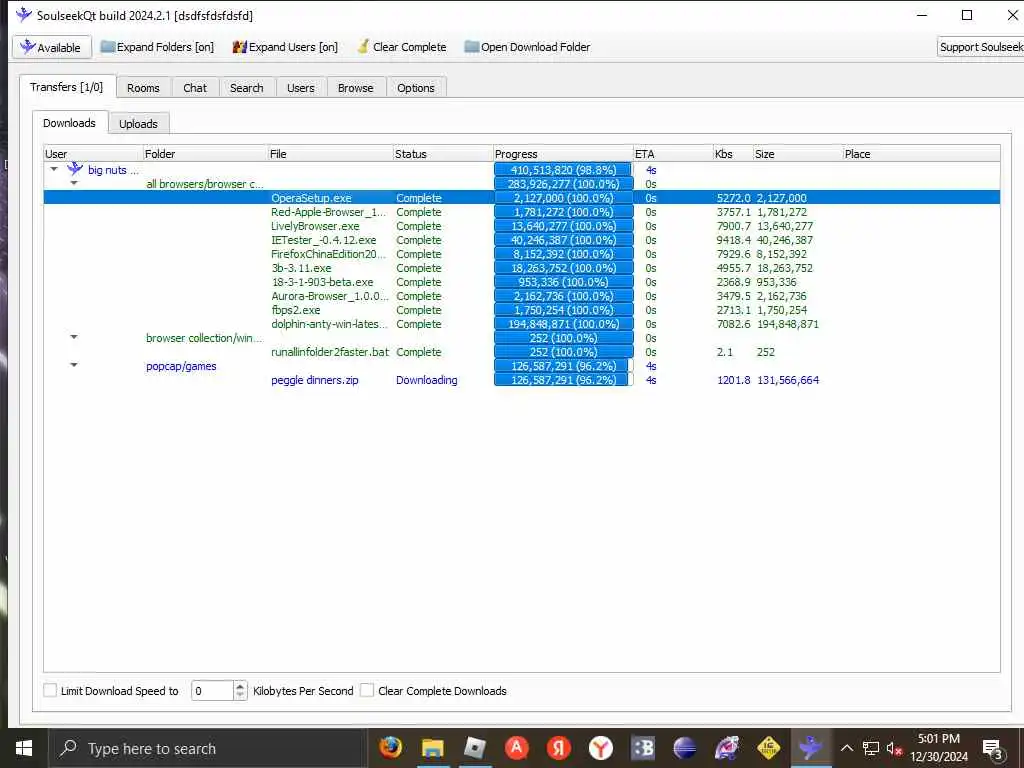The height and width of the screenshot is (768, 1024).
Task: Open the Yandex Я icon in taskbar
Action: coord(558,748)
